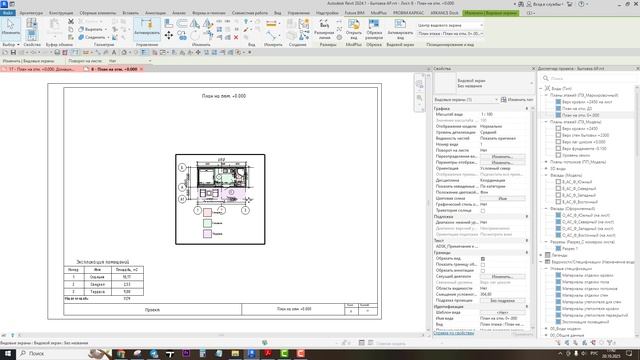The width and height of the screenshot is (640, 360).
Task: Select 'План на отм. 0+.000' in Project Browser
Action: 580,115
